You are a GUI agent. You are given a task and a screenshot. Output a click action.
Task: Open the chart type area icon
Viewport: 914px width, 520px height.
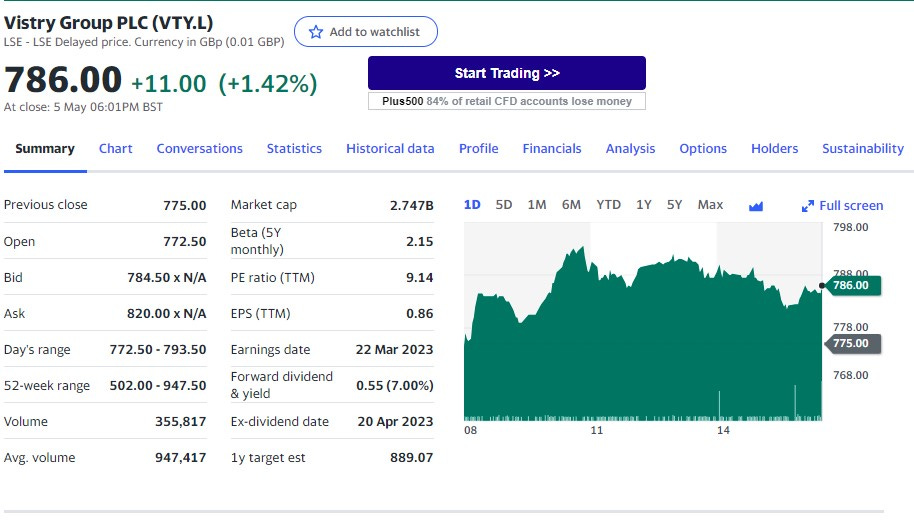755,206
